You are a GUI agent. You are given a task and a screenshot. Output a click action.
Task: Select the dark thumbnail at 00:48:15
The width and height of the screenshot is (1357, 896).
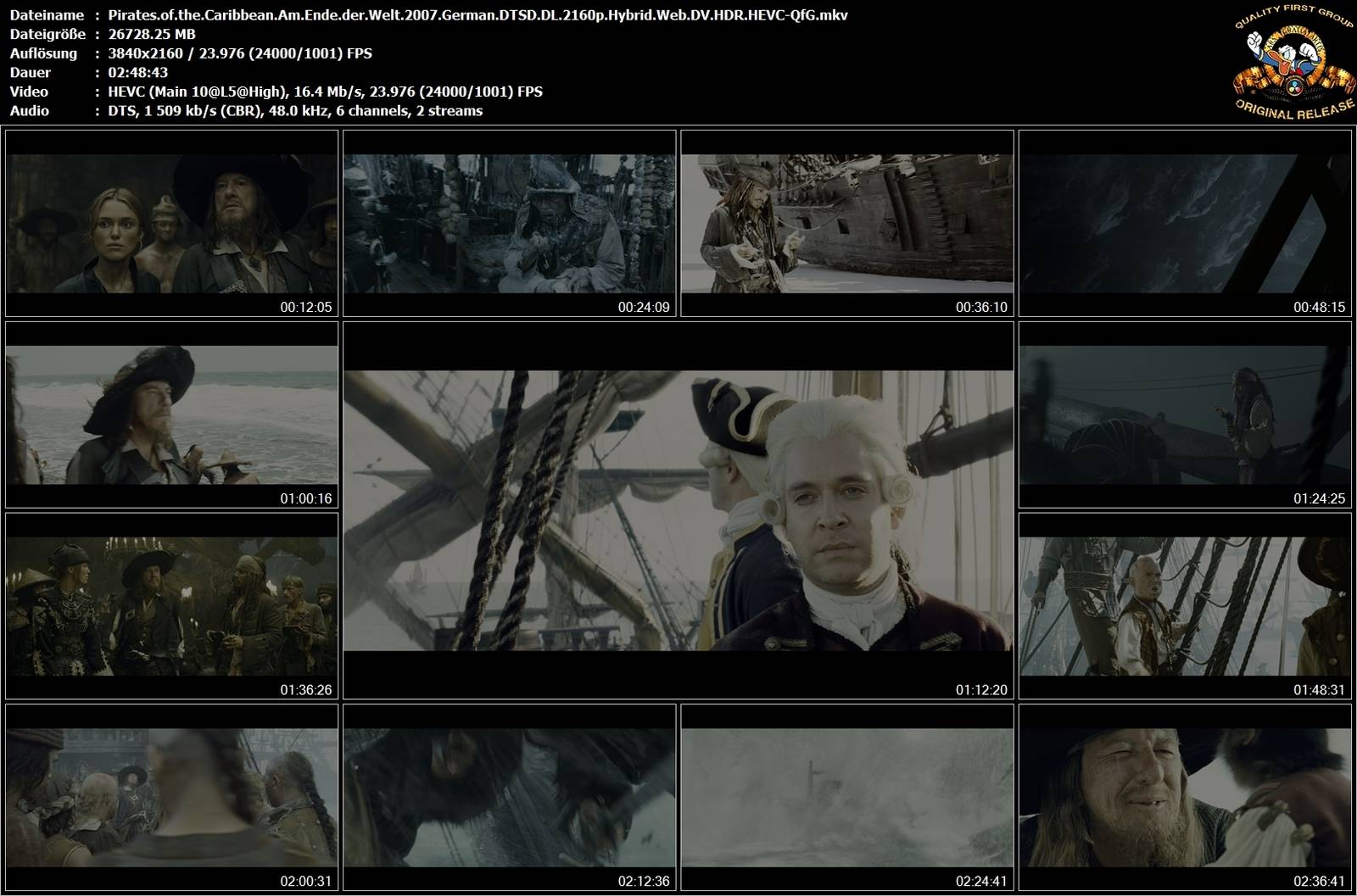pos(1185,224)
